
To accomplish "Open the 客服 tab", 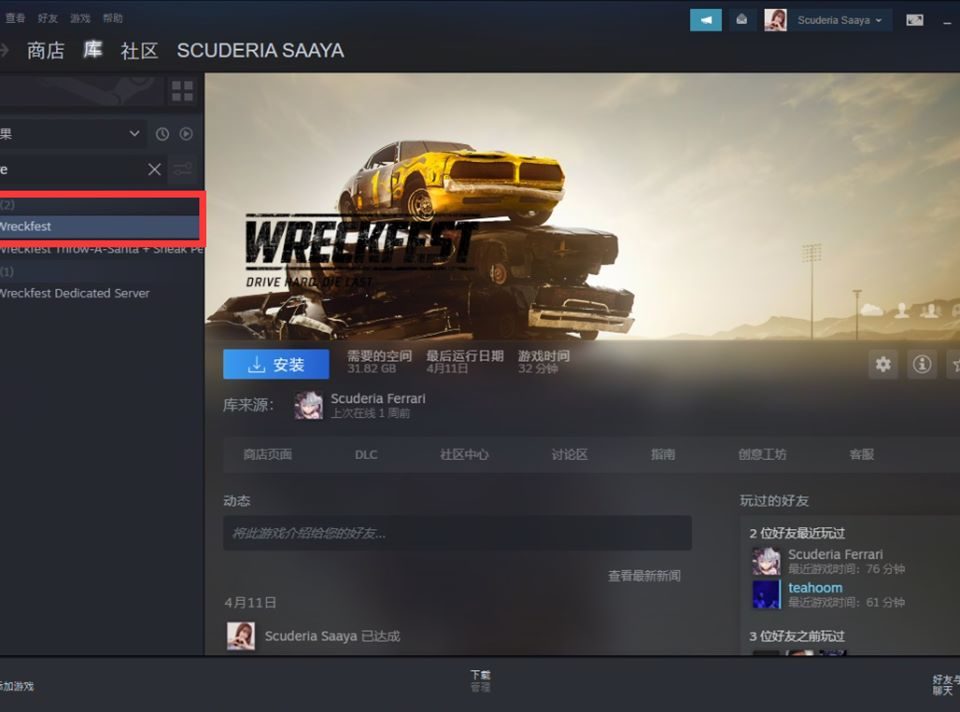I will click(861, 454).
